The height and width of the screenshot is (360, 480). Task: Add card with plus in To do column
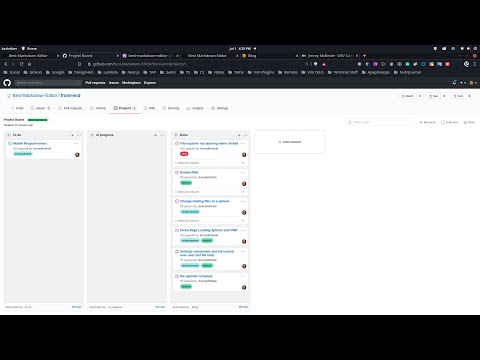tap(72, 135)
